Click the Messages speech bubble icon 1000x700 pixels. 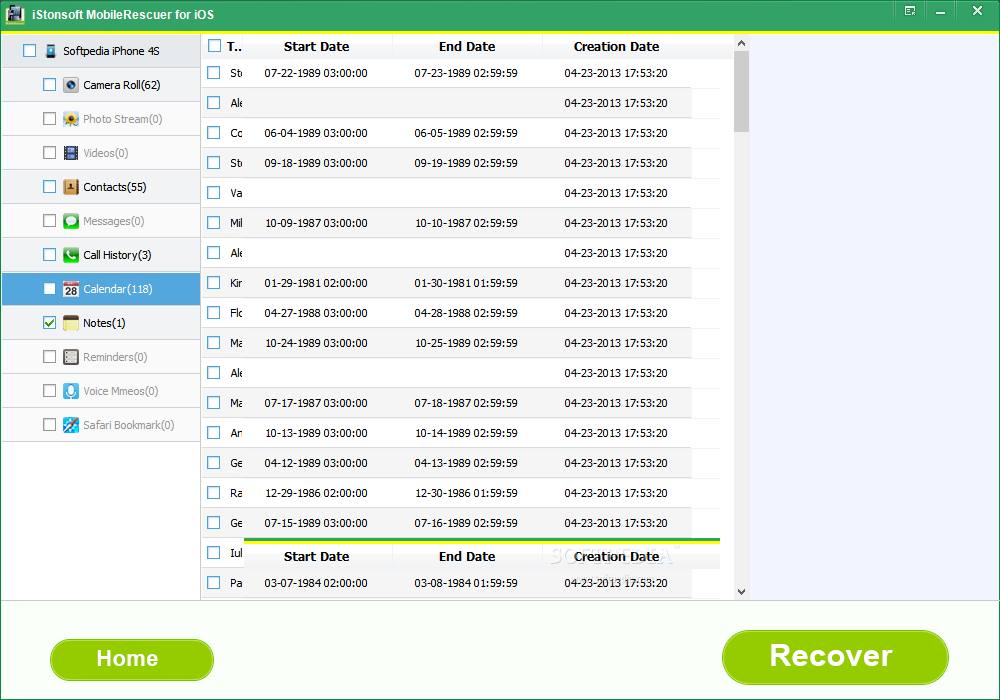[71, 221]
